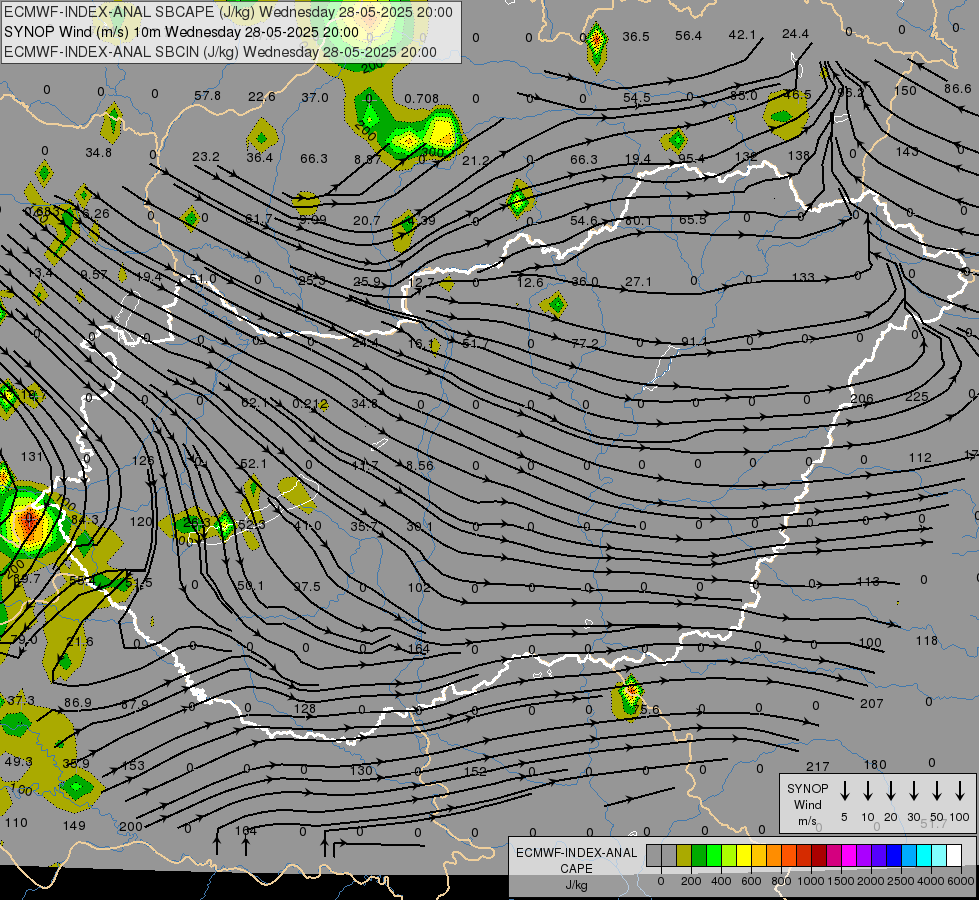Click the 22.6 value on the map
This screenshot has width=979, height=900.
click(262, 96)
